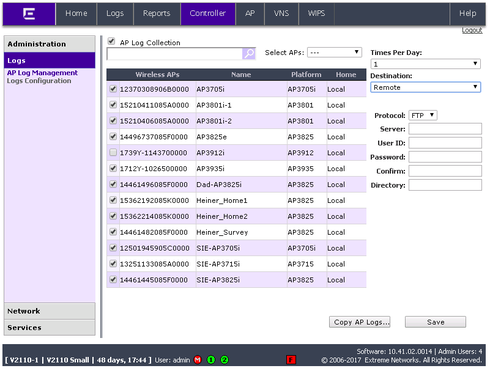The height and width of the screenshot is (371, 490).
Task: Click the Logout link
Action: pyautogui.click(x=472, y=31)
